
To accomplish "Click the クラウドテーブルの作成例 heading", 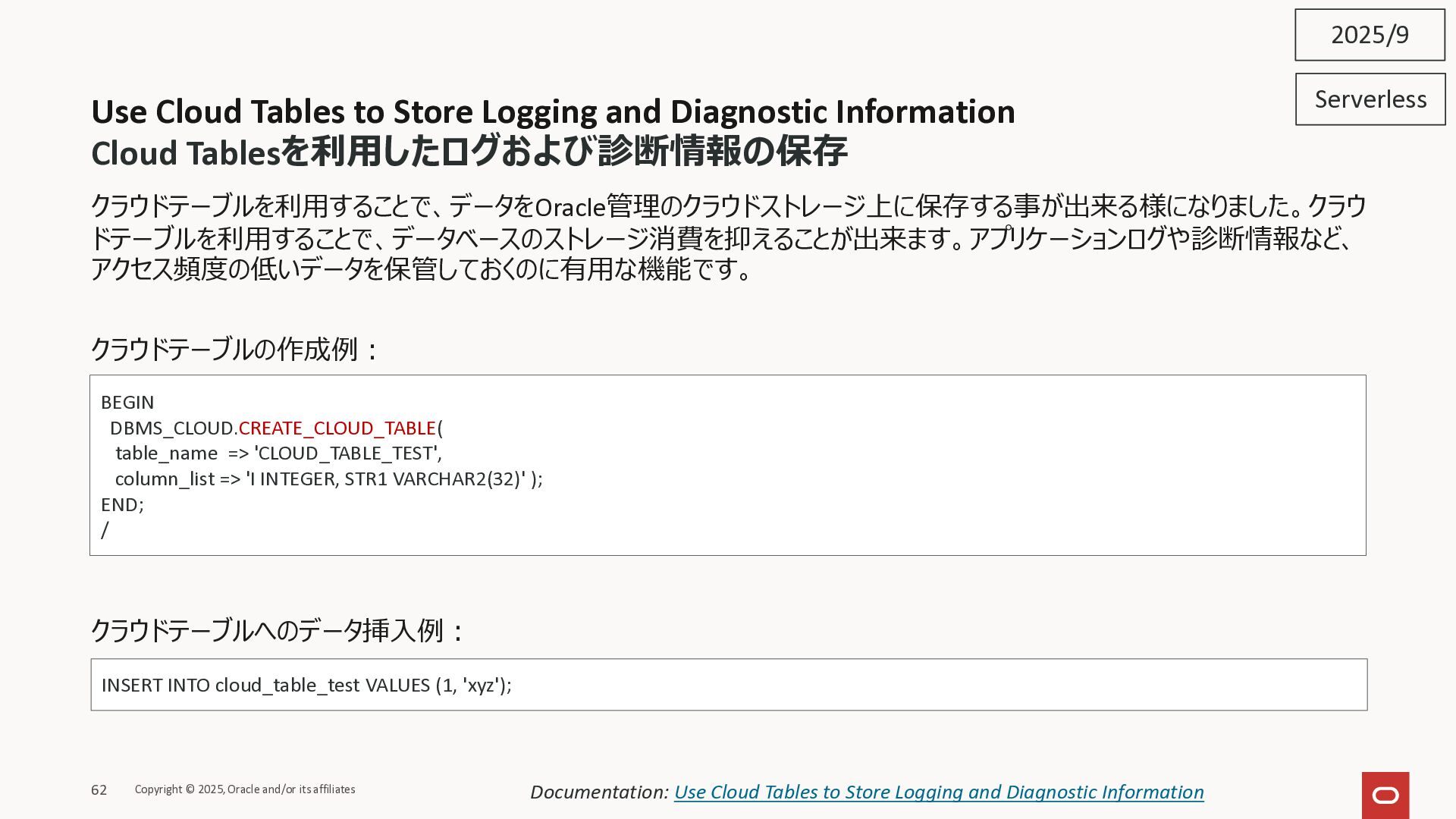I will coord(234,350).
